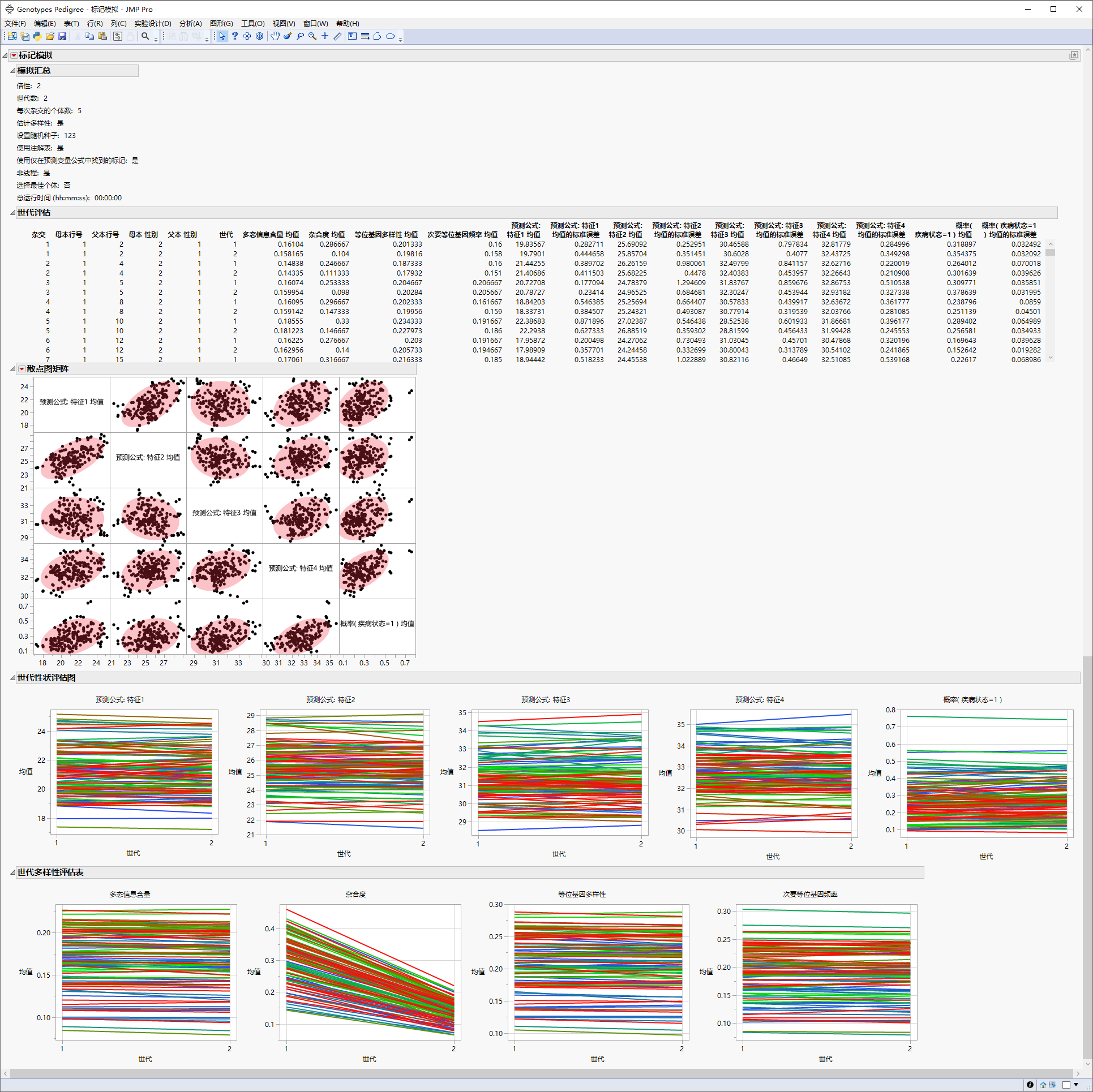This screenshot has width=1093, height=1092.
Task: Click the help question mark tool
Action: tap(235, 36)
